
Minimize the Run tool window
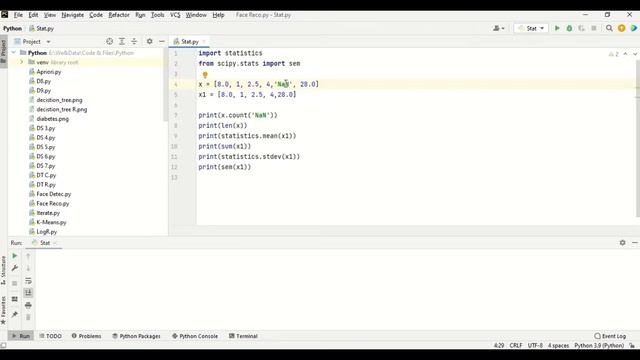click(x=635, y=242)
